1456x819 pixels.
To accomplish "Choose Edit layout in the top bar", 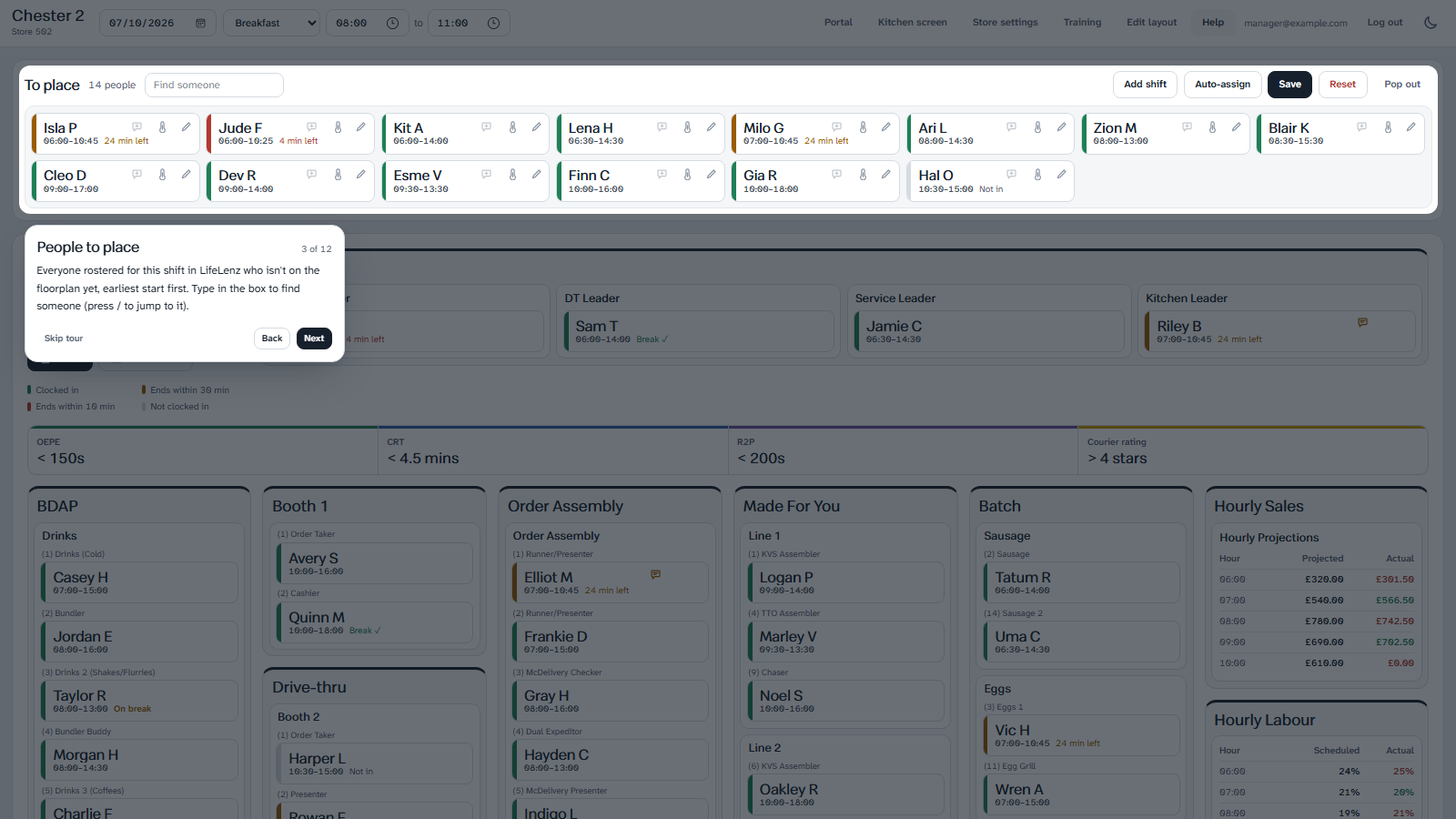I will click(1151, 23).
